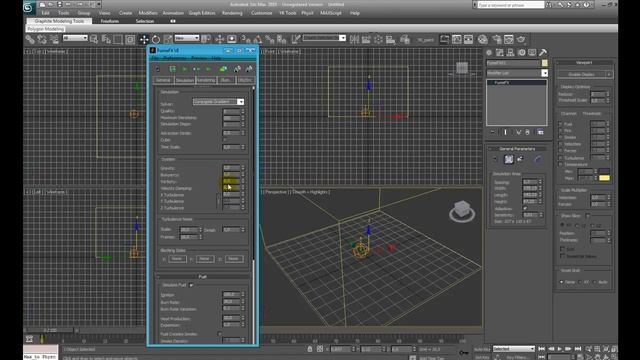Switch to FumeFX Rendering tab
Screen dimensions: 640x360
(x=206, y=80)
